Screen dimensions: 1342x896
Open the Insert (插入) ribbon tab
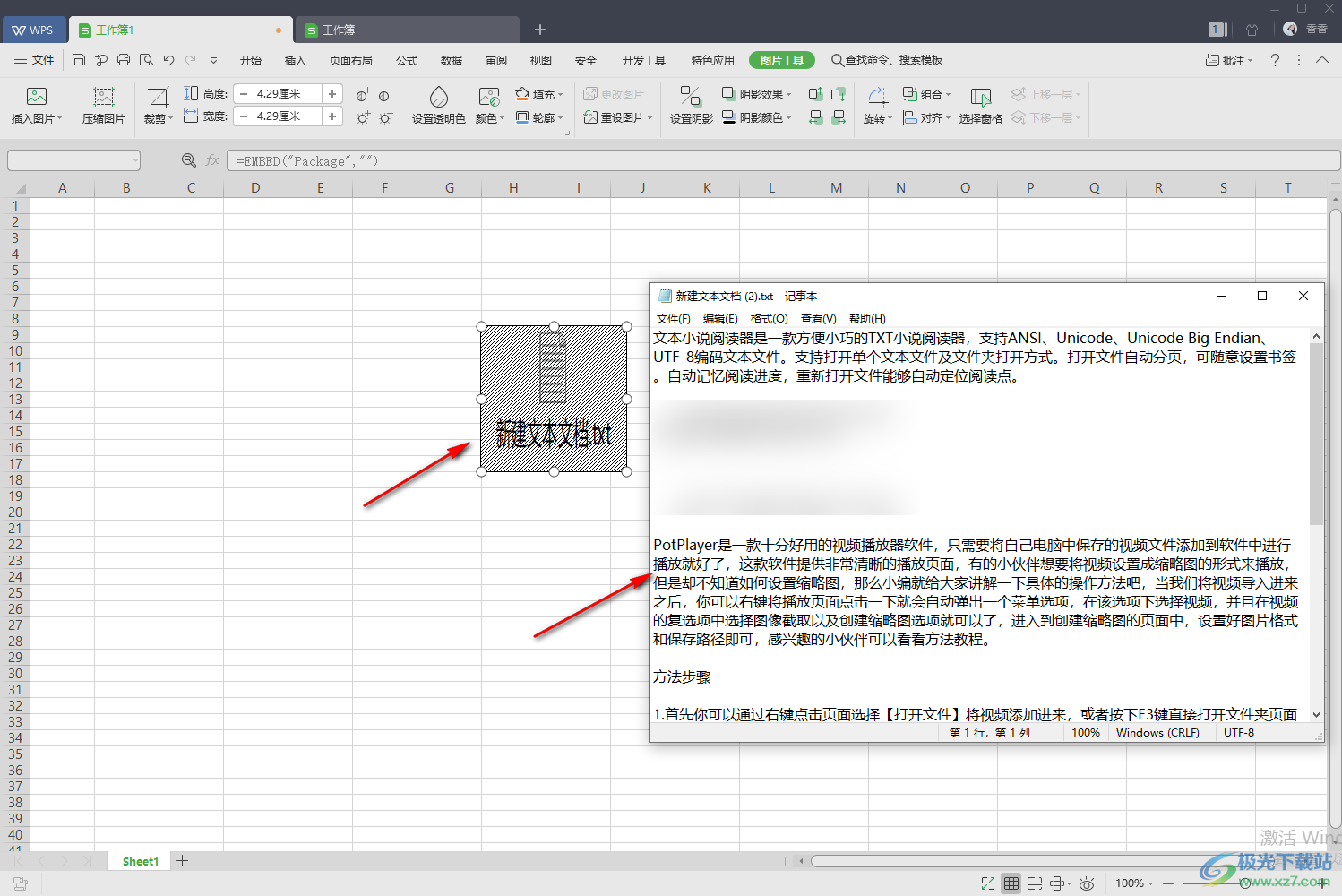pos(295,60)
